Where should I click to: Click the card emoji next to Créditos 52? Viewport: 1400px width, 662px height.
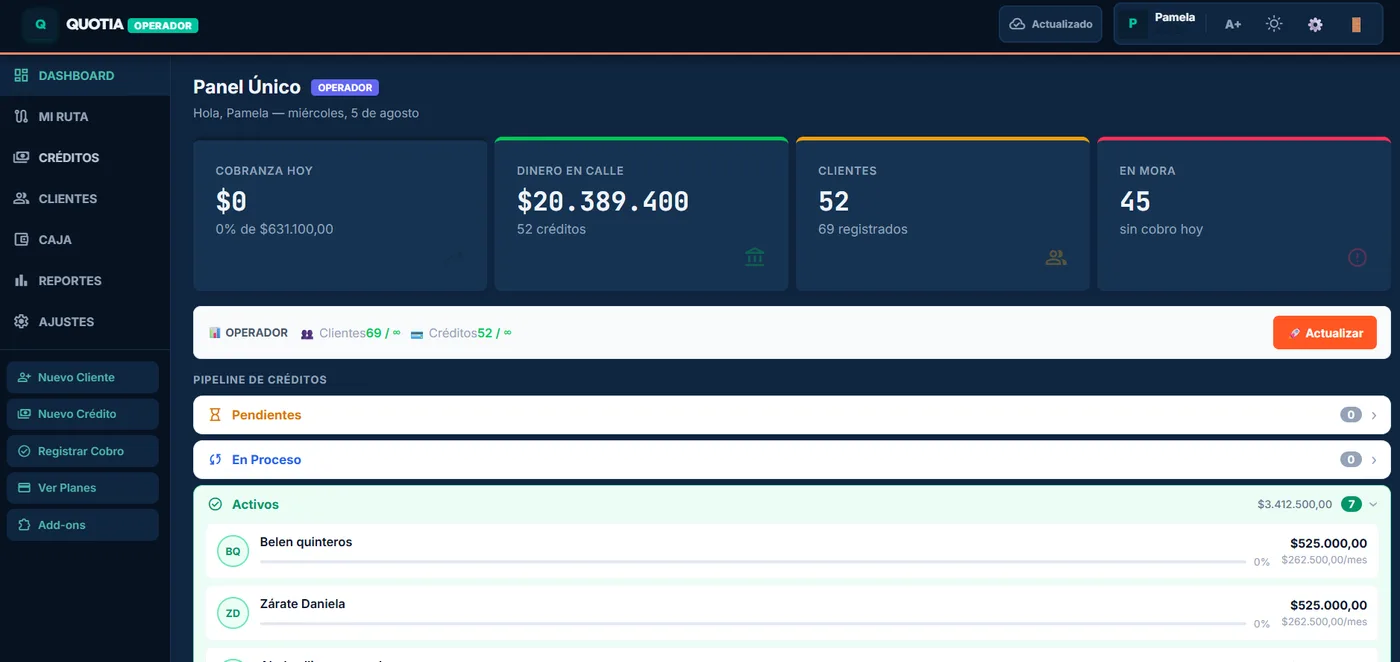pyautogui.click(x=417, y=333)
